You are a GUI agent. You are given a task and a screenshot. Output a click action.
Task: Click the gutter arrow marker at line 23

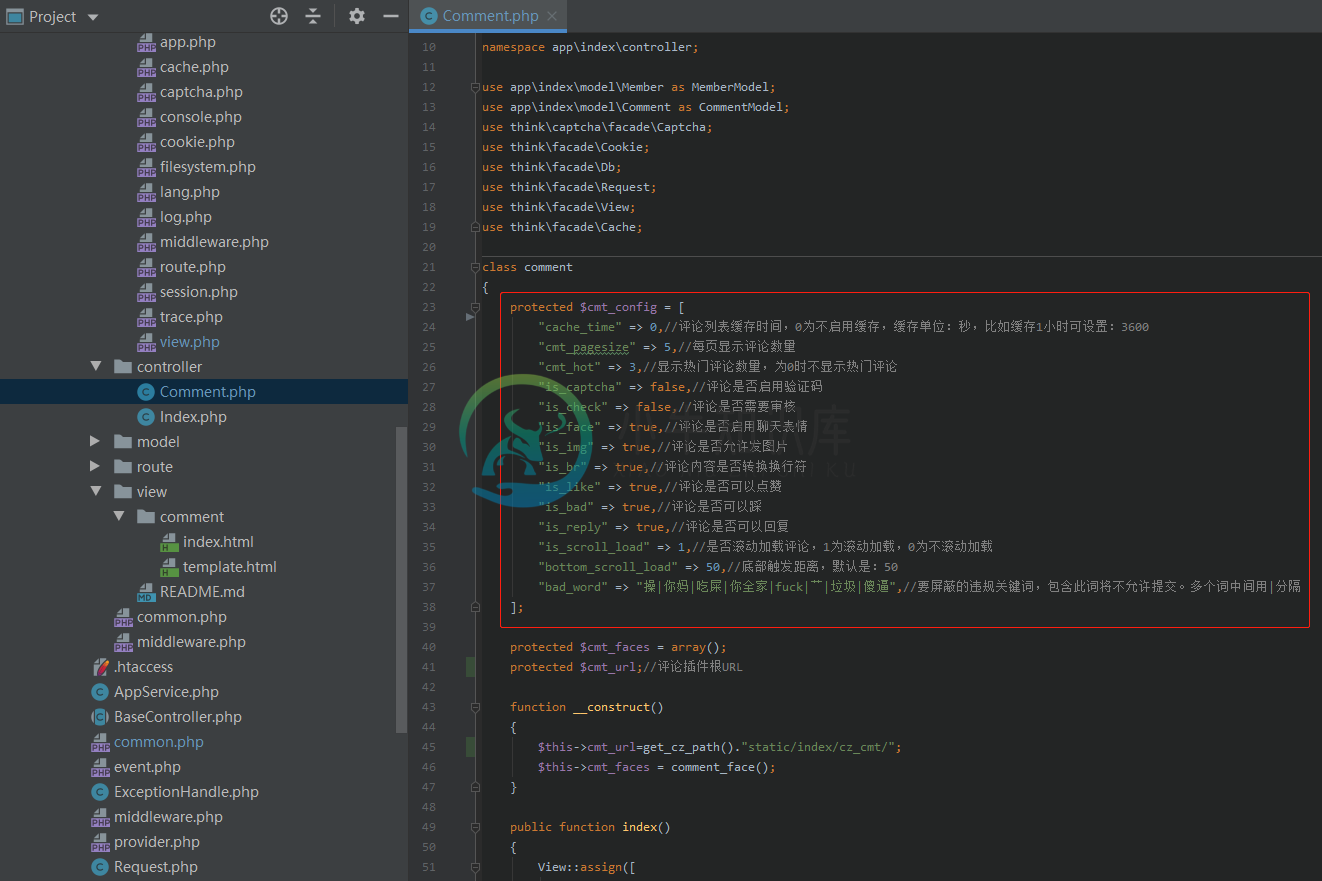(470, 317)
